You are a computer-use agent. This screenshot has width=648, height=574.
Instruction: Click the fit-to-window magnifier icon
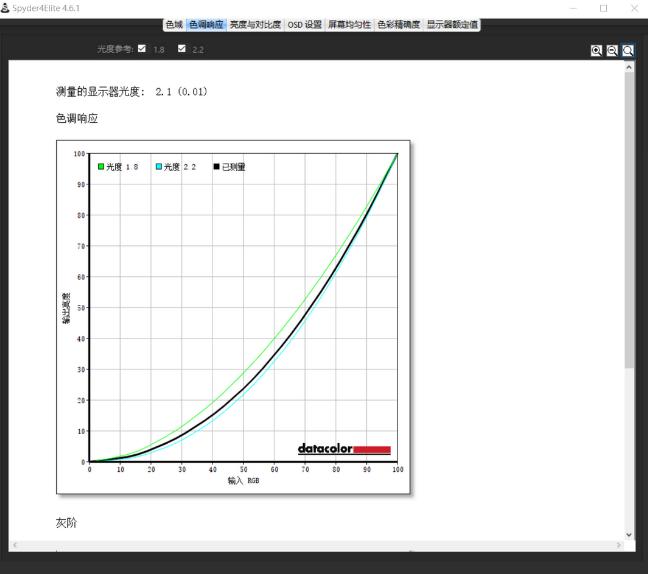point(627,50)
